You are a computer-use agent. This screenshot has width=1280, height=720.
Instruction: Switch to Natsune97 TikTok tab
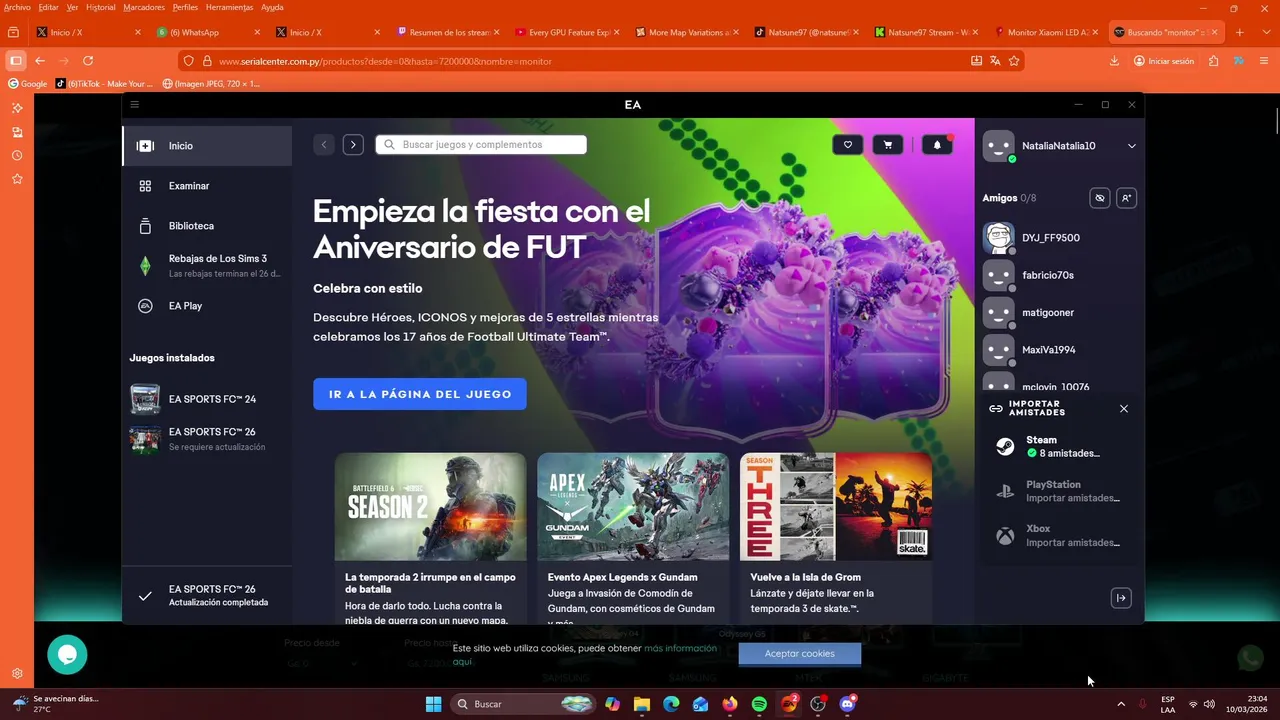point(808,32)
